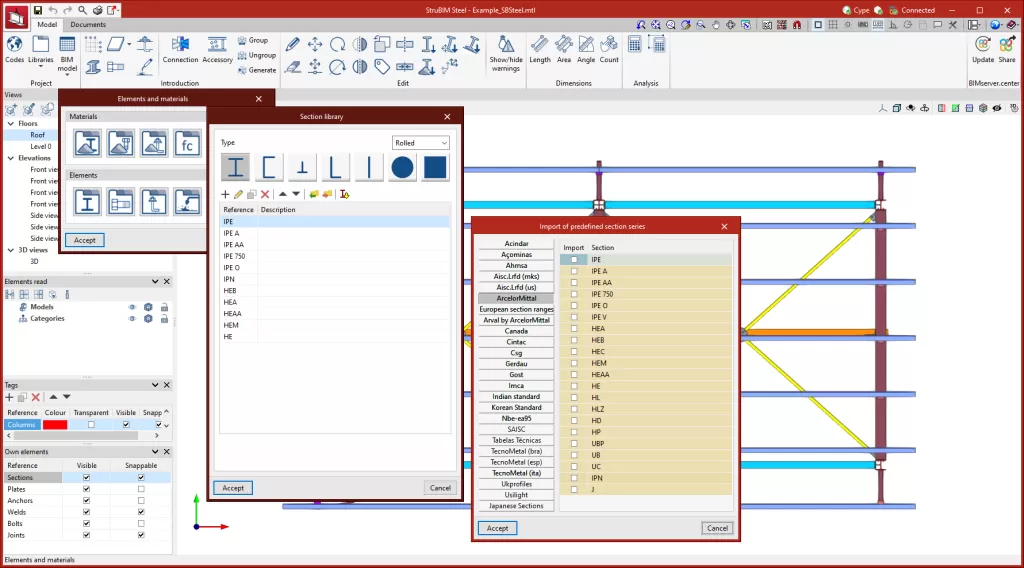Check the Import box for IPE A
The height and width of the screenshot is (568, 1024).
click(574, 271)
